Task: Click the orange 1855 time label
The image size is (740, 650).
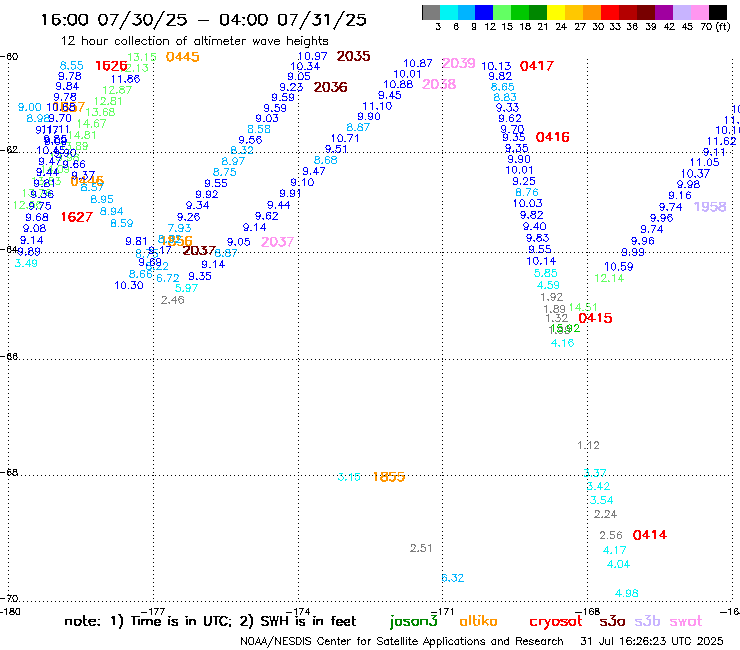Action: [x=389, y=477]
